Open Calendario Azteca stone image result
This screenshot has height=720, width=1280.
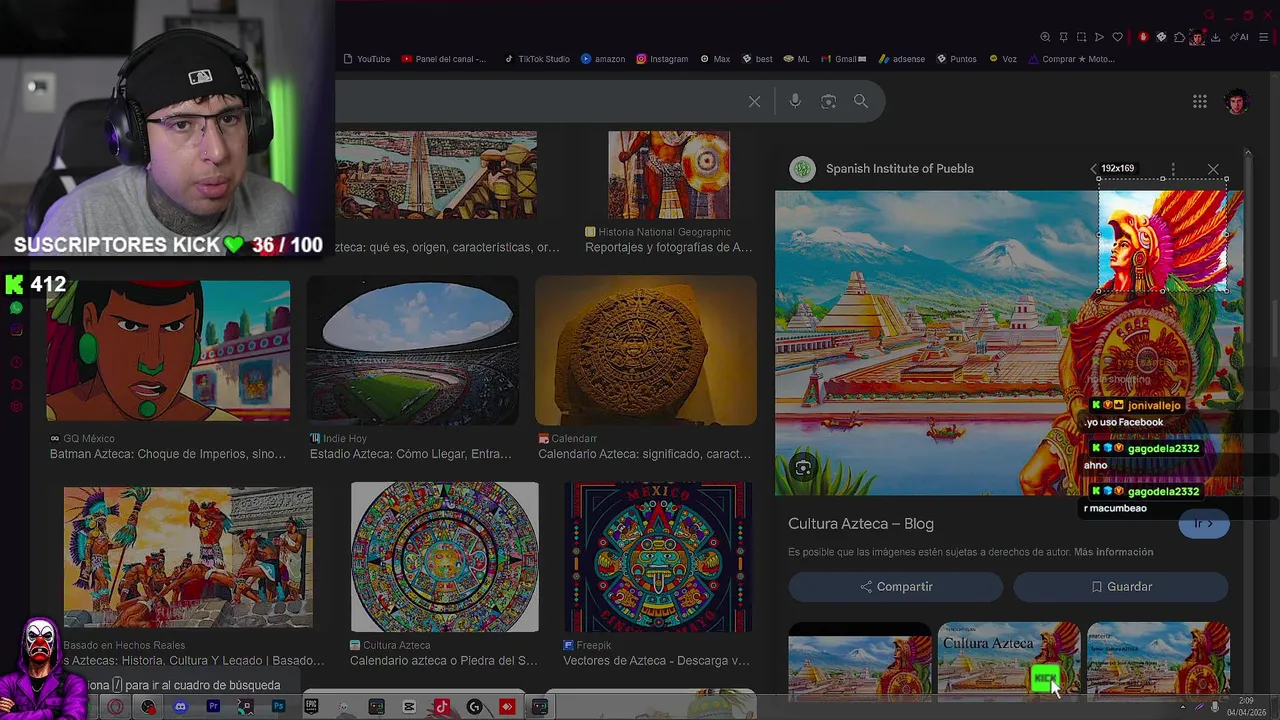(x=646, y=351)
